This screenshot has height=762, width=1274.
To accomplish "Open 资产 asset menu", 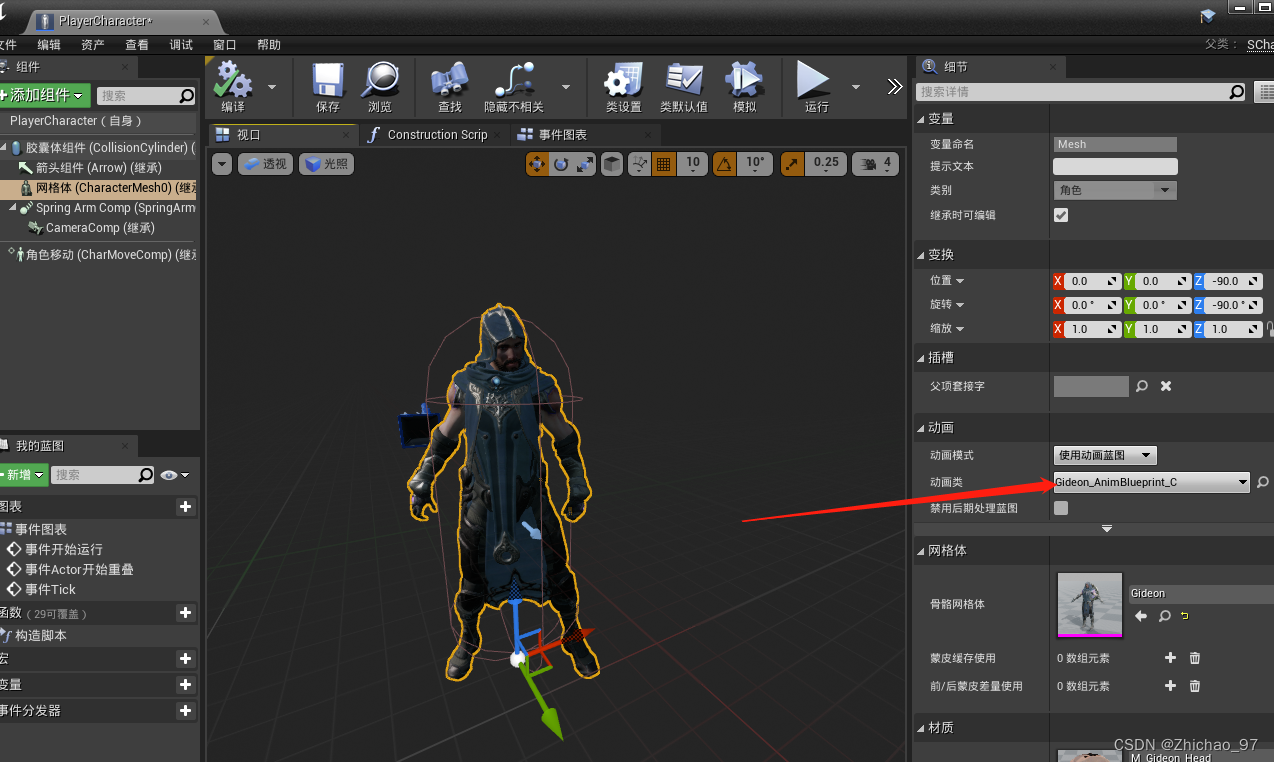I will pos(93,45).
